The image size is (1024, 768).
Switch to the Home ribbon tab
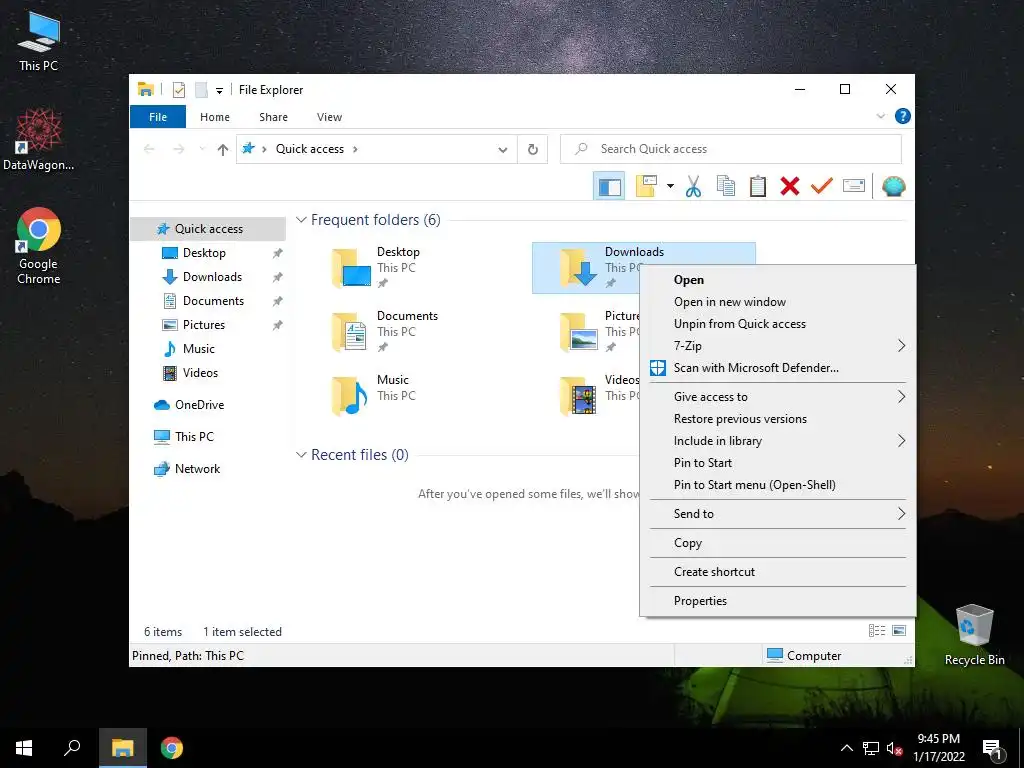(x=215, y=117)
